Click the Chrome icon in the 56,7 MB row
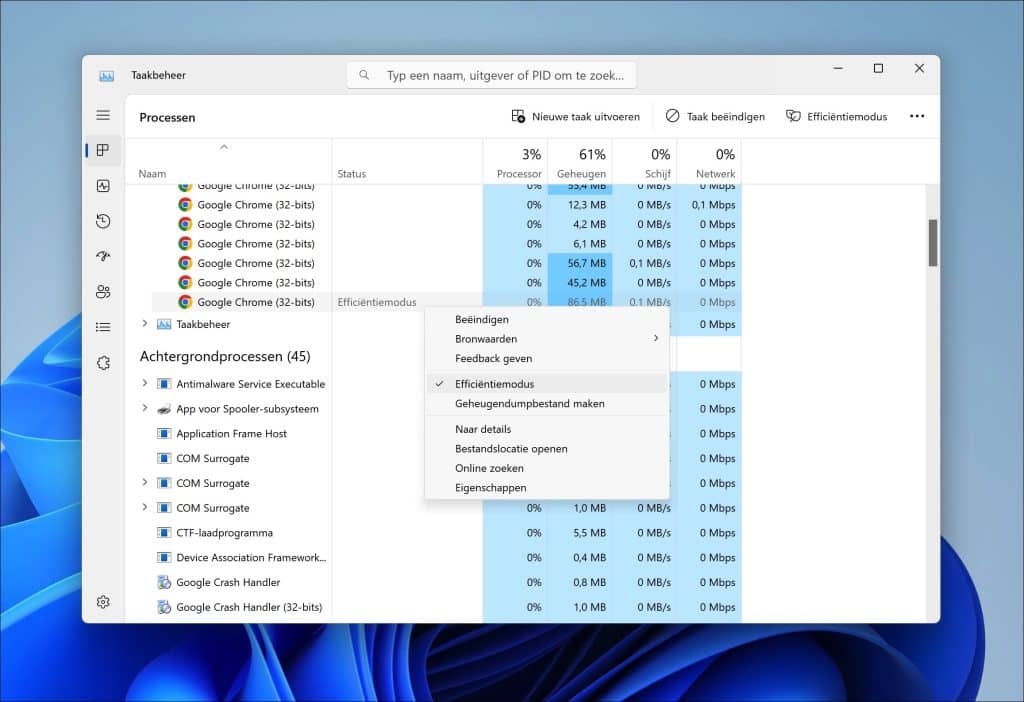The image size is (1024, 702). pyautogui.click(x=185, y=263)
